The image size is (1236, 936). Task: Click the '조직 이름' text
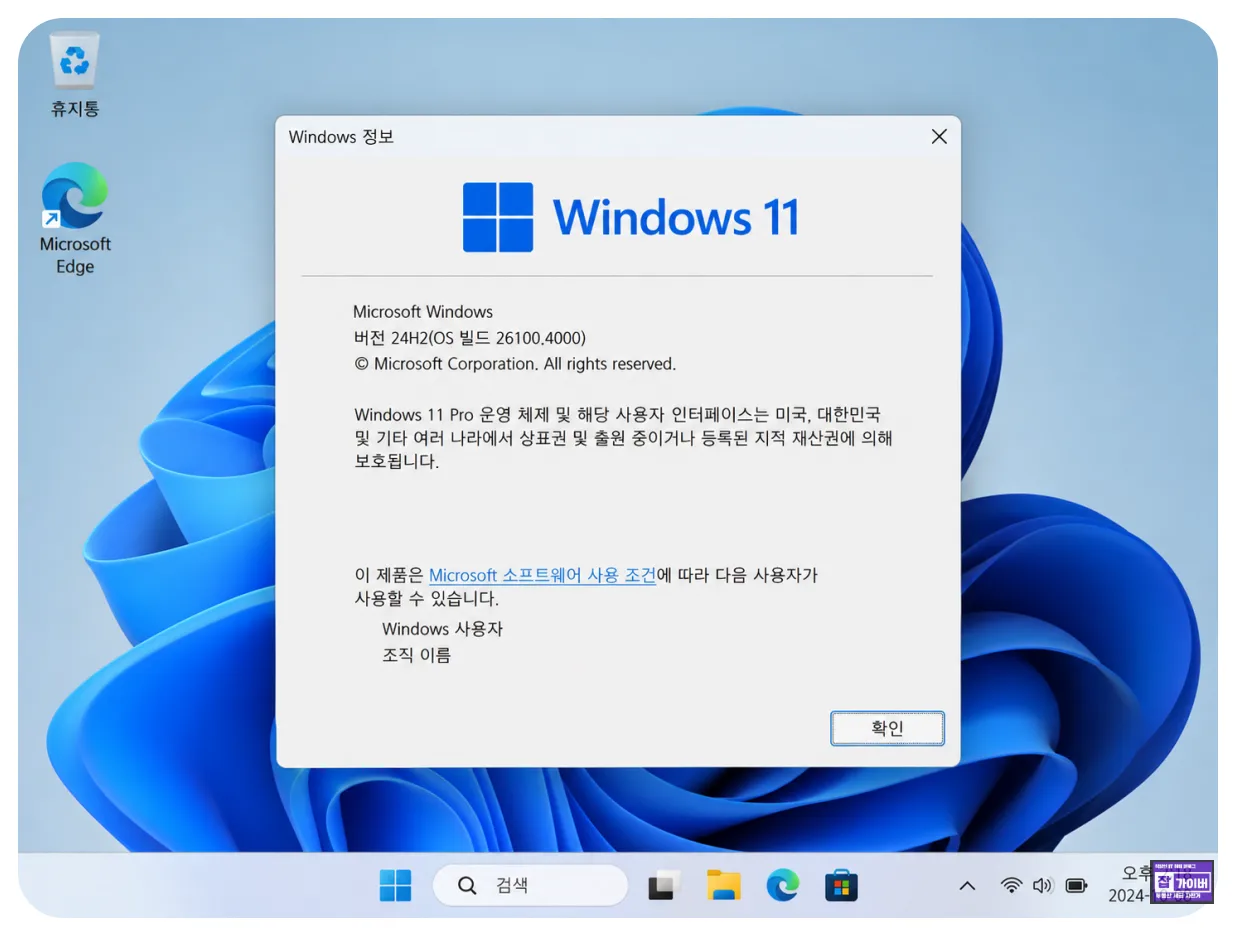click(416, 656)
